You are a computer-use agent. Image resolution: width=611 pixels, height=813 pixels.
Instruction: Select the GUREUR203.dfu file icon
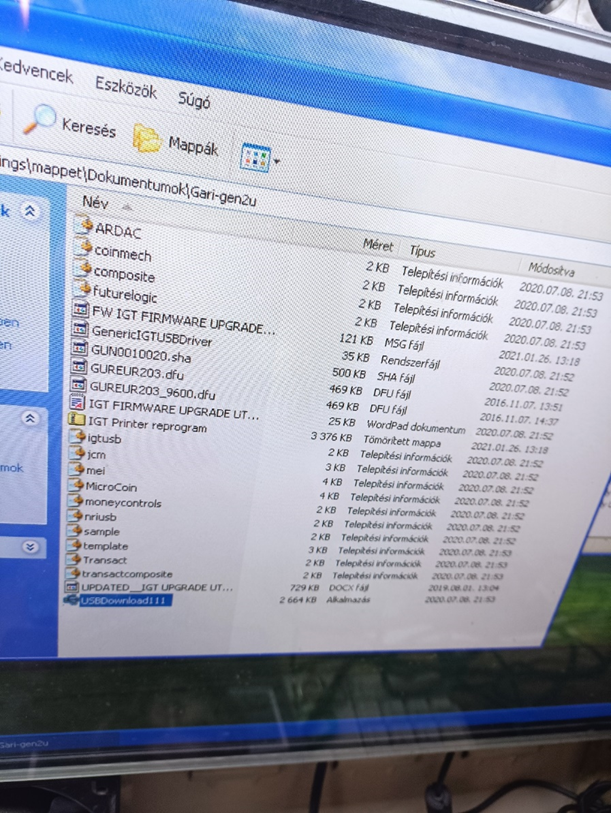pyautogui.click(x=79, y=367)
